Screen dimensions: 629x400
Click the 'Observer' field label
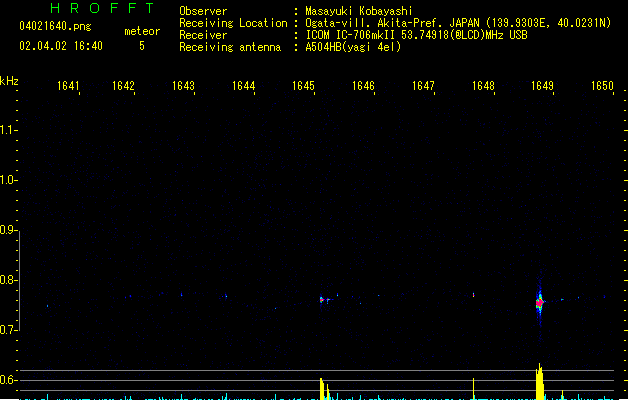pyautogui.click(x=203, y=11)
